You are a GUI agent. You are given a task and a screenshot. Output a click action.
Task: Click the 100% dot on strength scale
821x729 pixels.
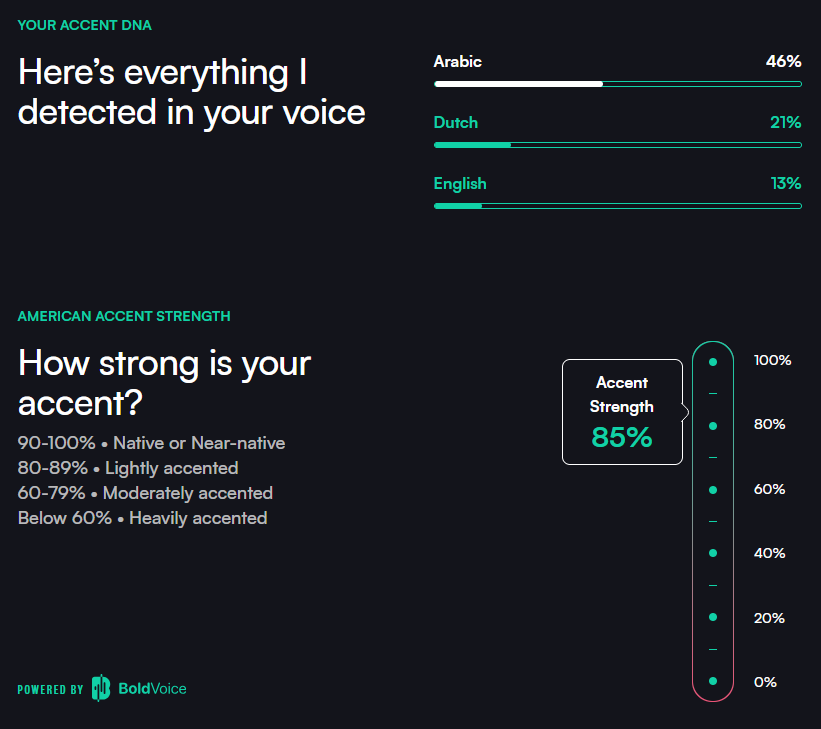(713, 362)
